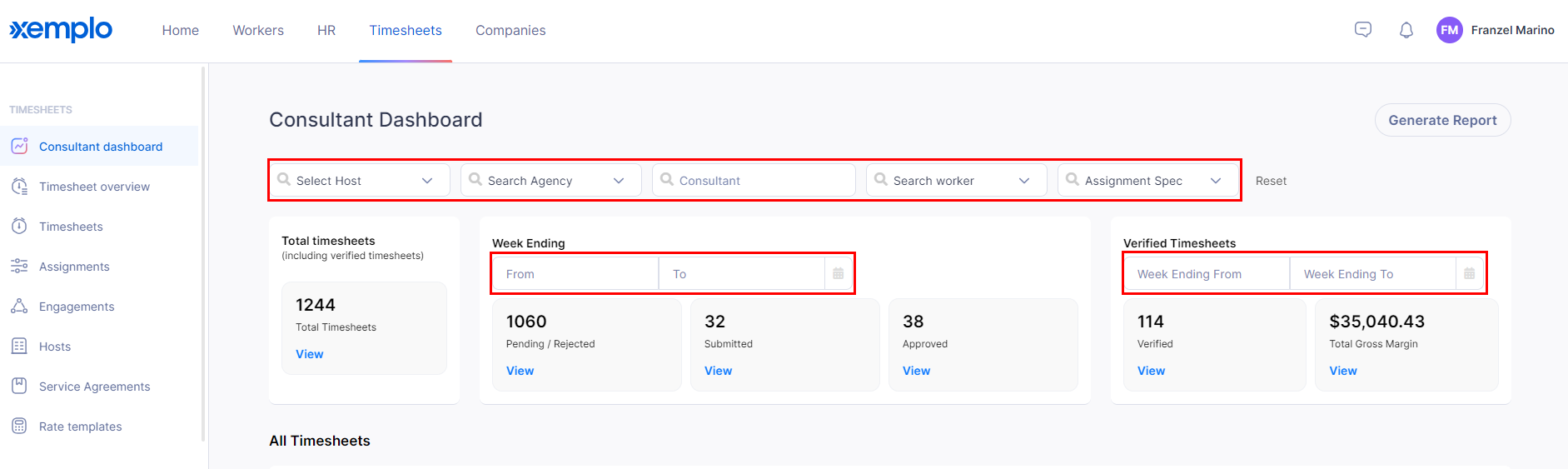Switch to the Companies tab
Image resolution: width=1568 pixels, height=469 pixels.
point(510,30)
